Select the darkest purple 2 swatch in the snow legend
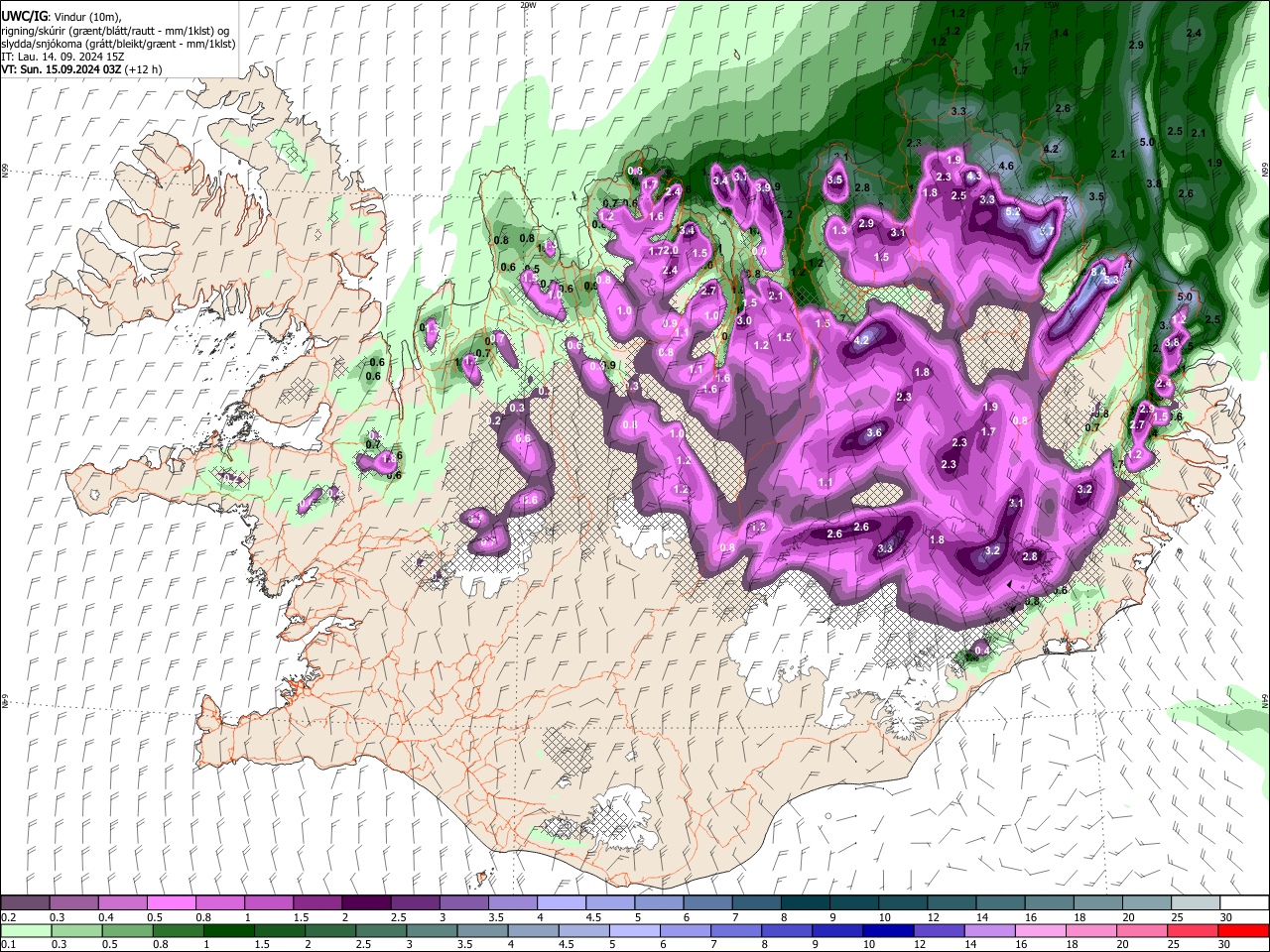Screen dimensions: 1270x952 pos(366,902)
